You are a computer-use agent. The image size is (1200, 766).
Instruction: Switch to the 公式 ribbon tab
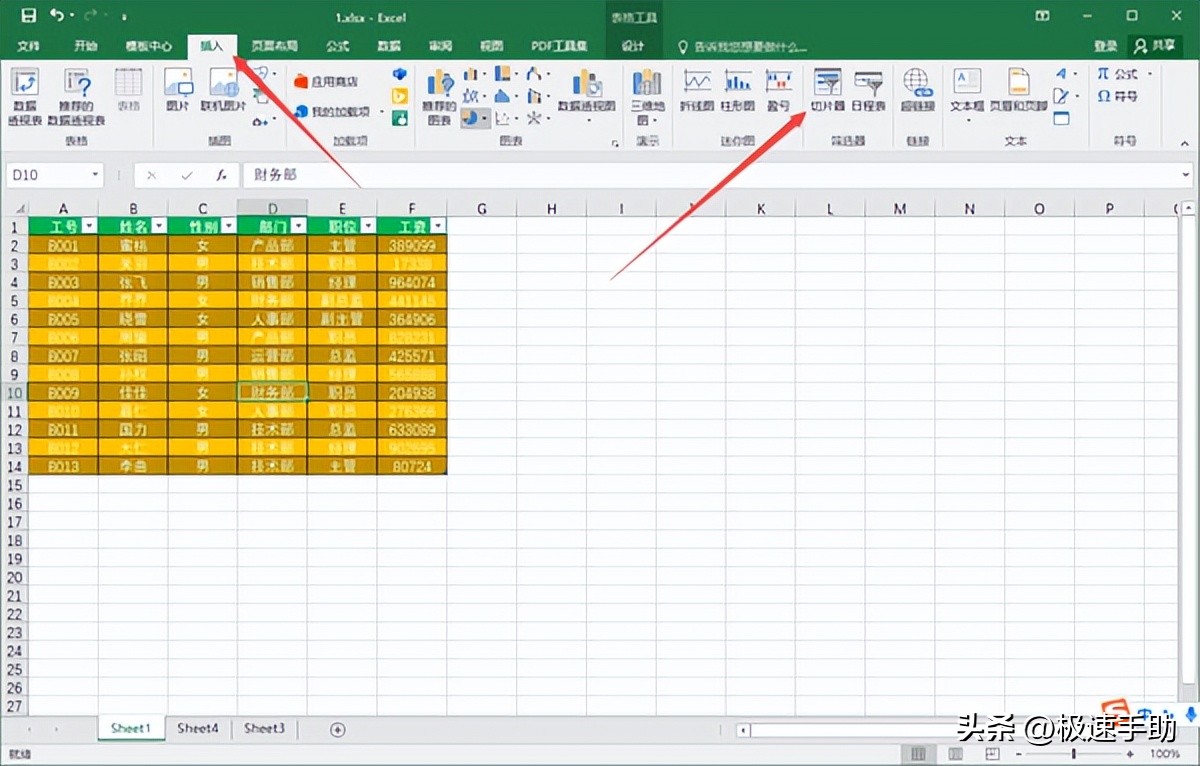[337, 46]
